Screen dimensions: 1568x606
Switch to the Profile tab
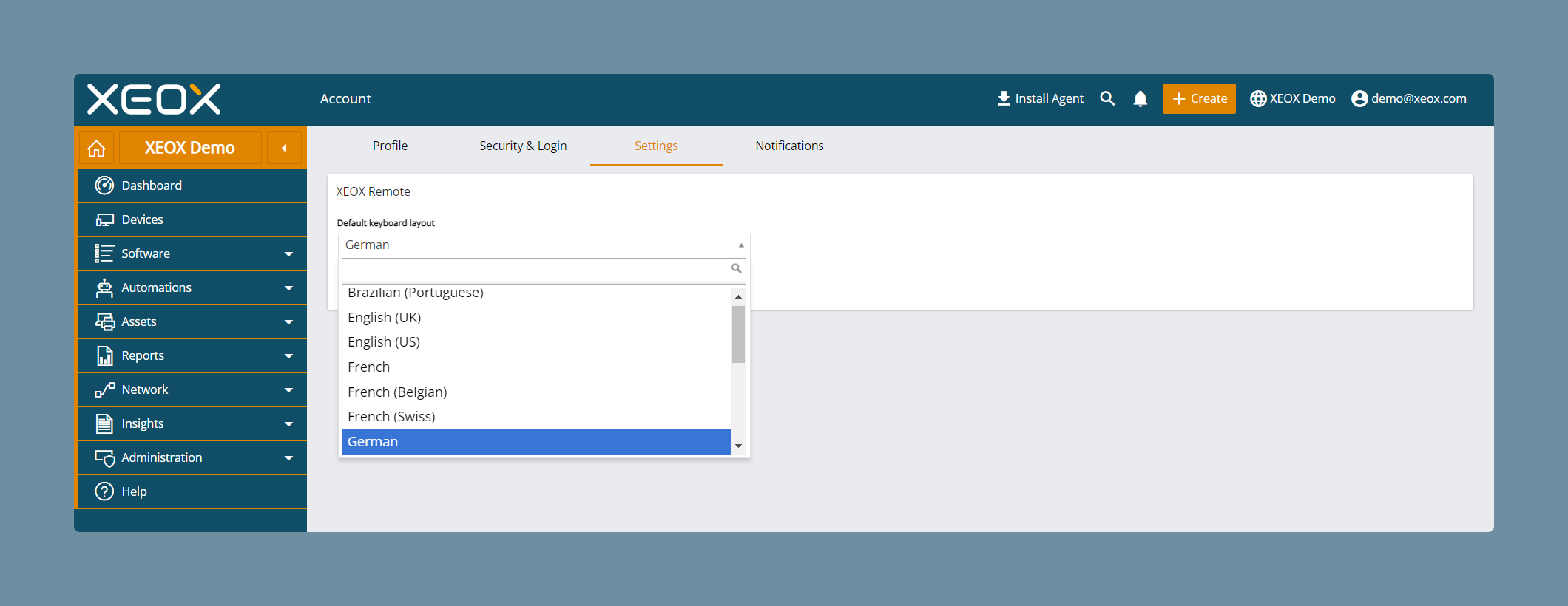coord(390,146)
